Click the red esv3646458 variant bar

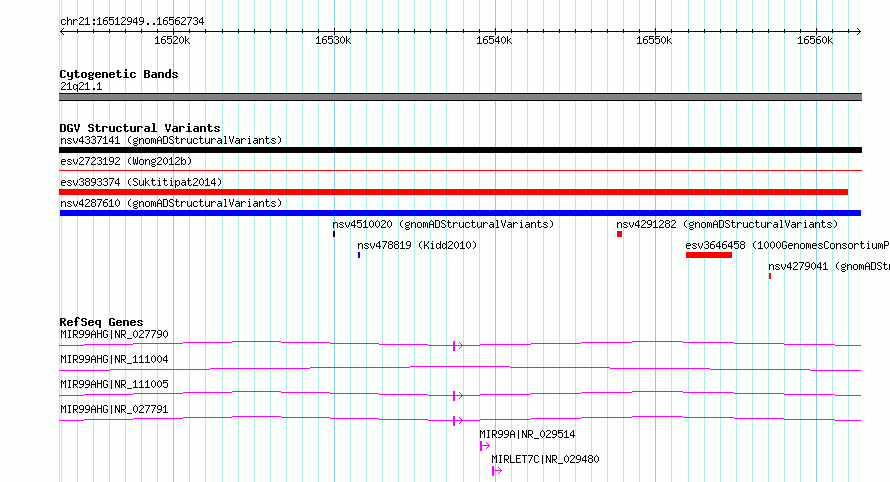[x=709, y=255]
